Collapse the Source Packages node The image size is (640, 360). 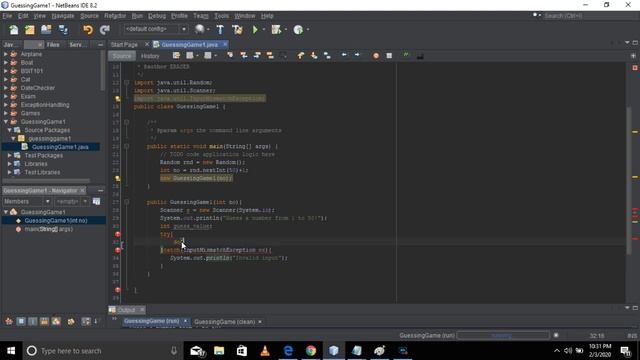pos(9,130)
